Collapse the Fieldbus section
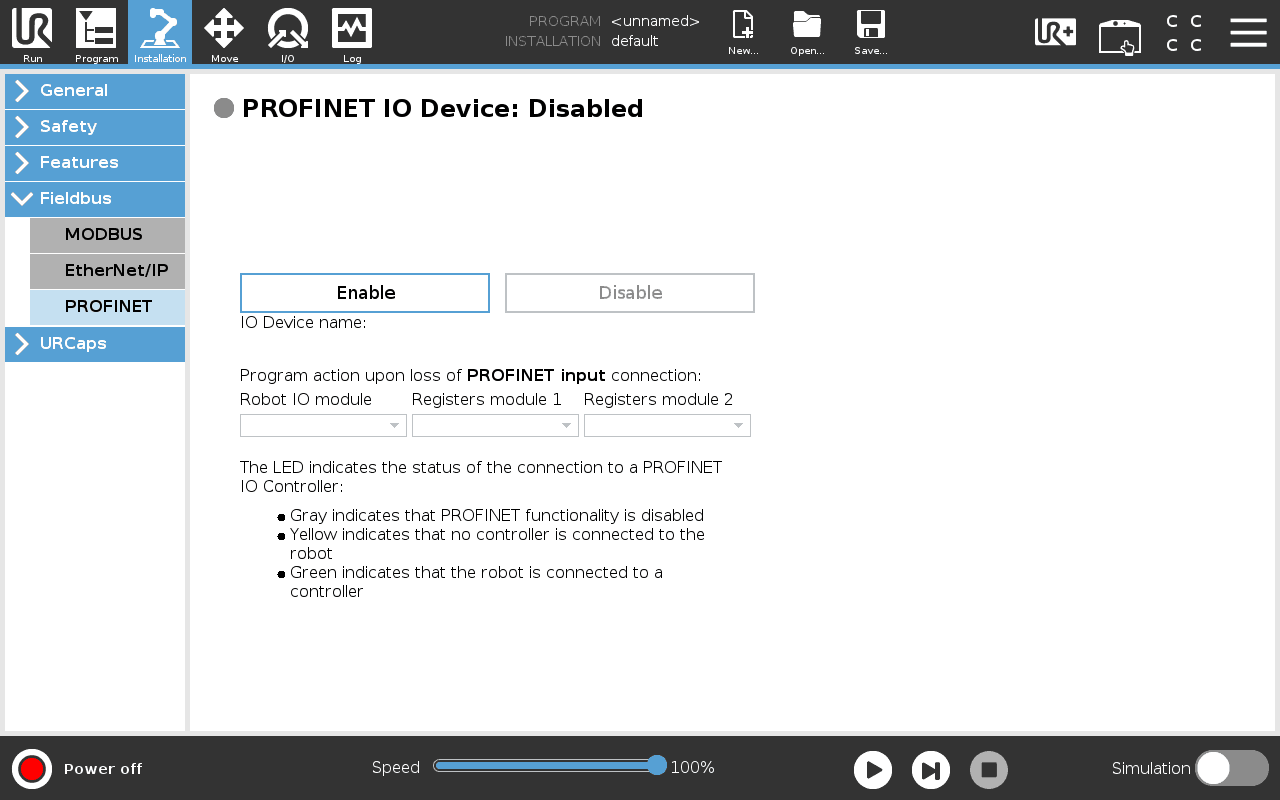 pyautogui.click(x=95, y=199)
